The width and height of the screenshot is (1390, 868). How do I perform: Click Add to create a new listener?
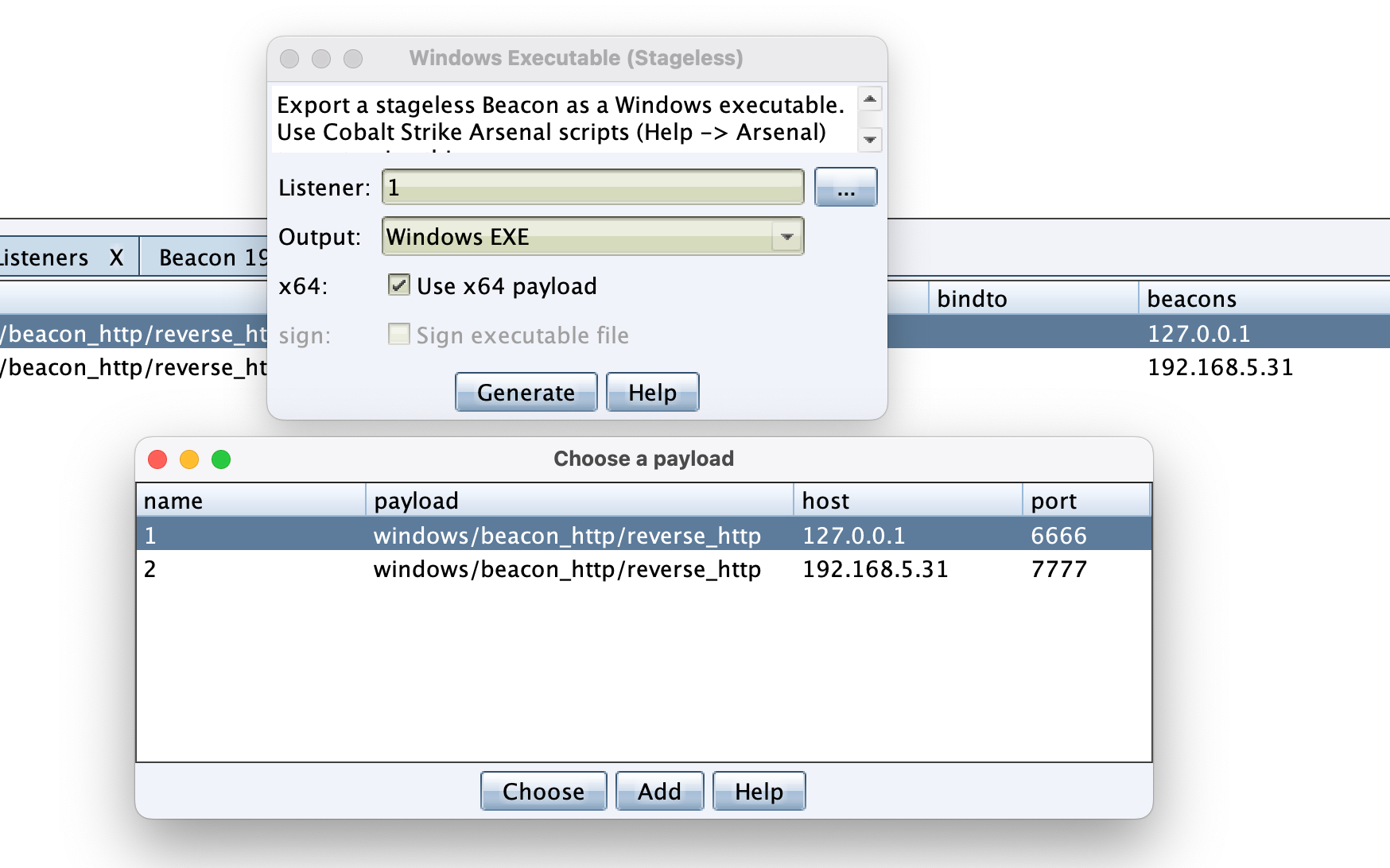coord(659,792)
